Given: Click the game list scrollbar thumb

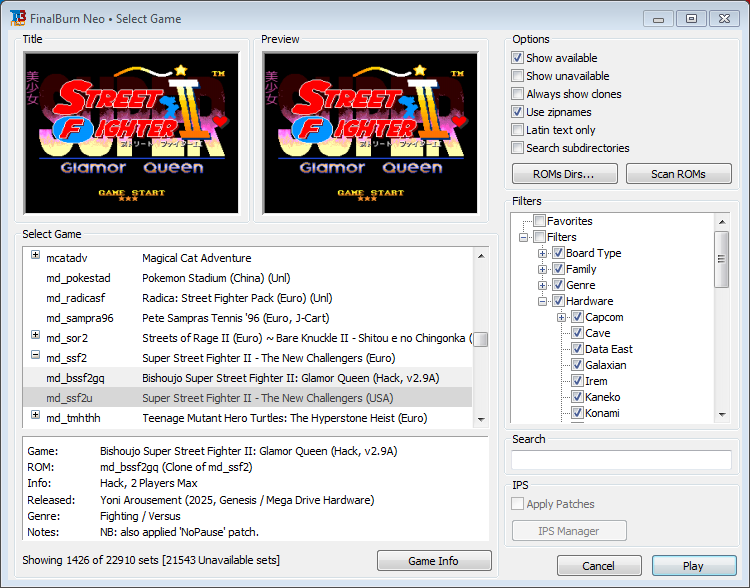Looking at the screenshot, I should 481,339.
